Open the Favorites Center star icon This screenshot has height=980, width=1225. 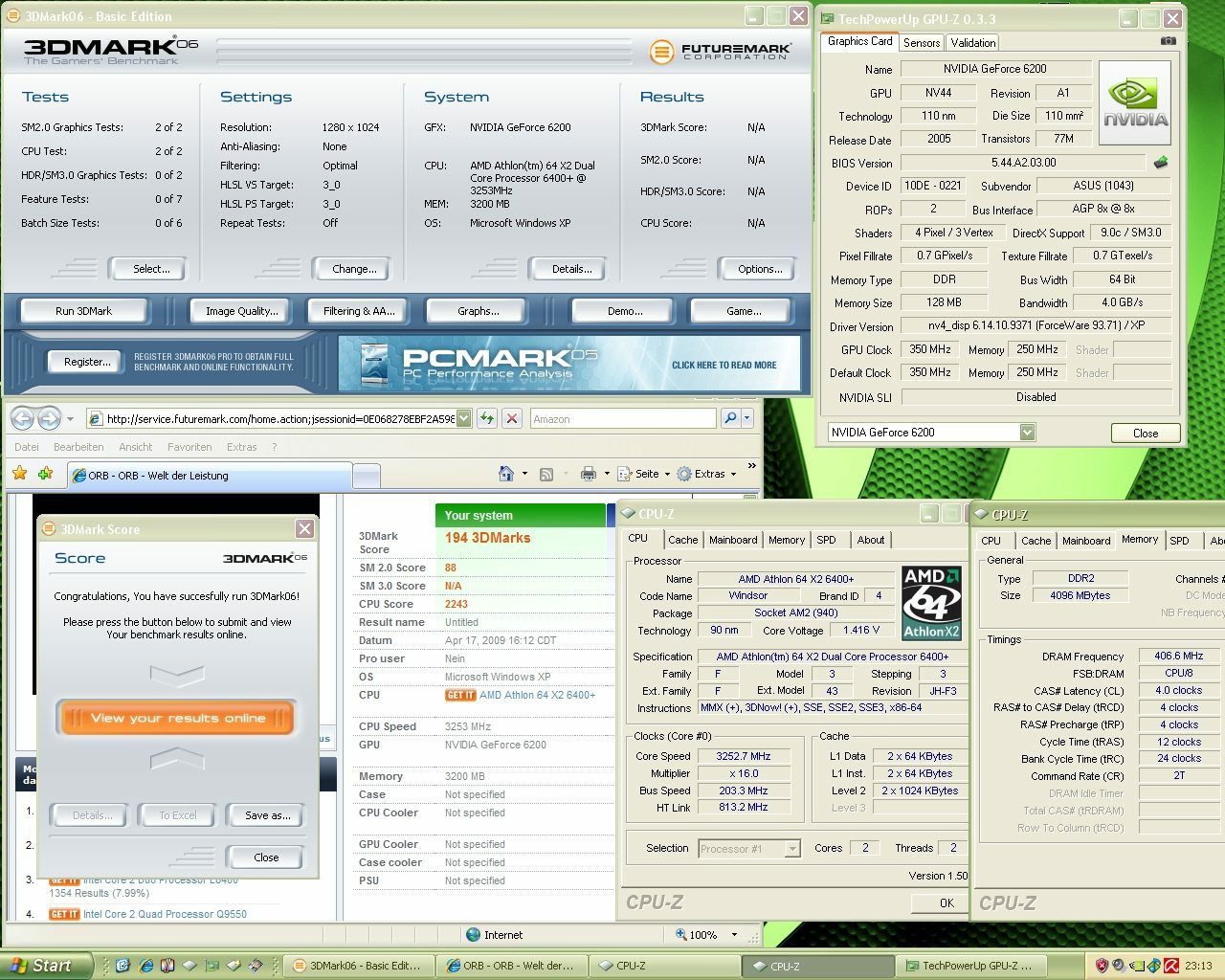(20, 474)
